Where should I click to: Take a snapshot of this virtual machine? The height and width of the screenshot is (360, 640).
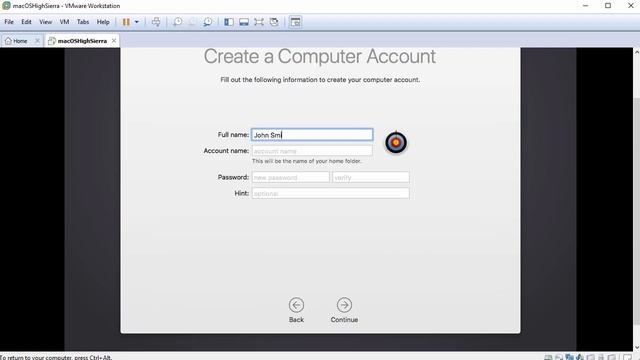point(177,22)
